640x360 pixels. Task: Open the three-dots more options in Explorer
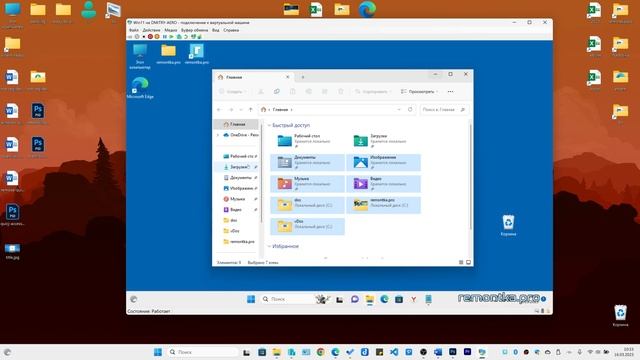tap(451, 92)
